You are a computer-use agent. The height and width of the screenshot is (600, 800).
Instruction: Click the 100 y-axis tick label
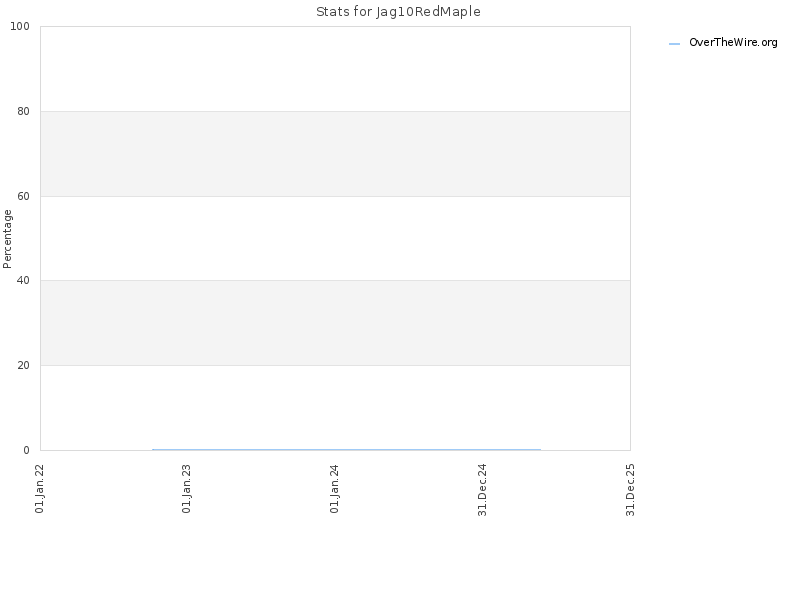(x=20, y=27)
